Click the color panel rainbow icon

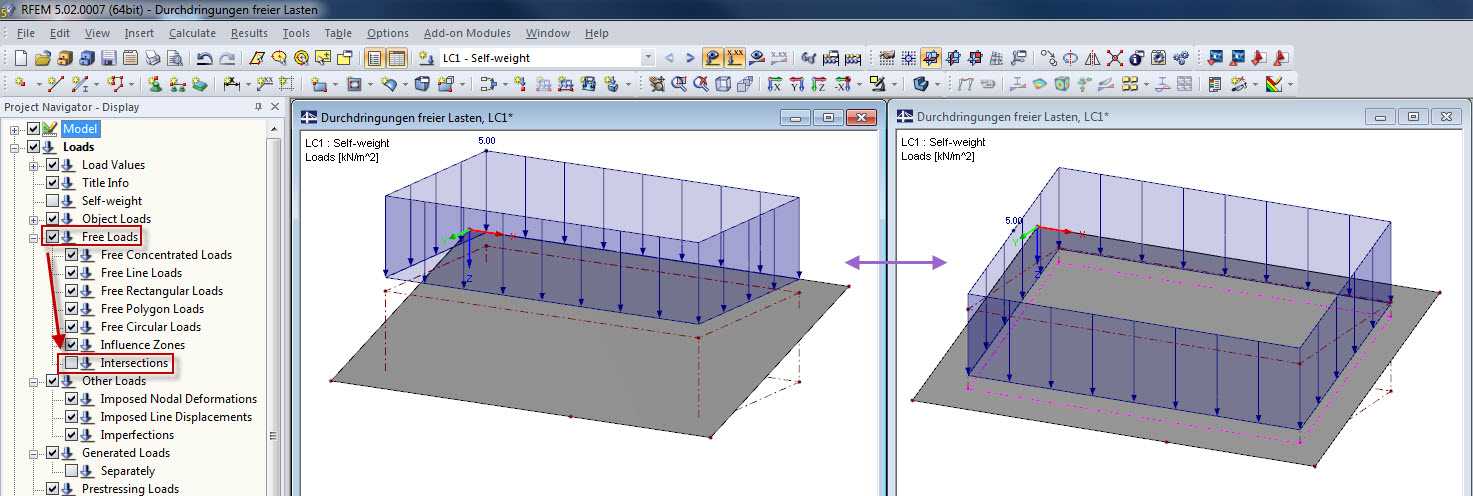point(1276,83)
